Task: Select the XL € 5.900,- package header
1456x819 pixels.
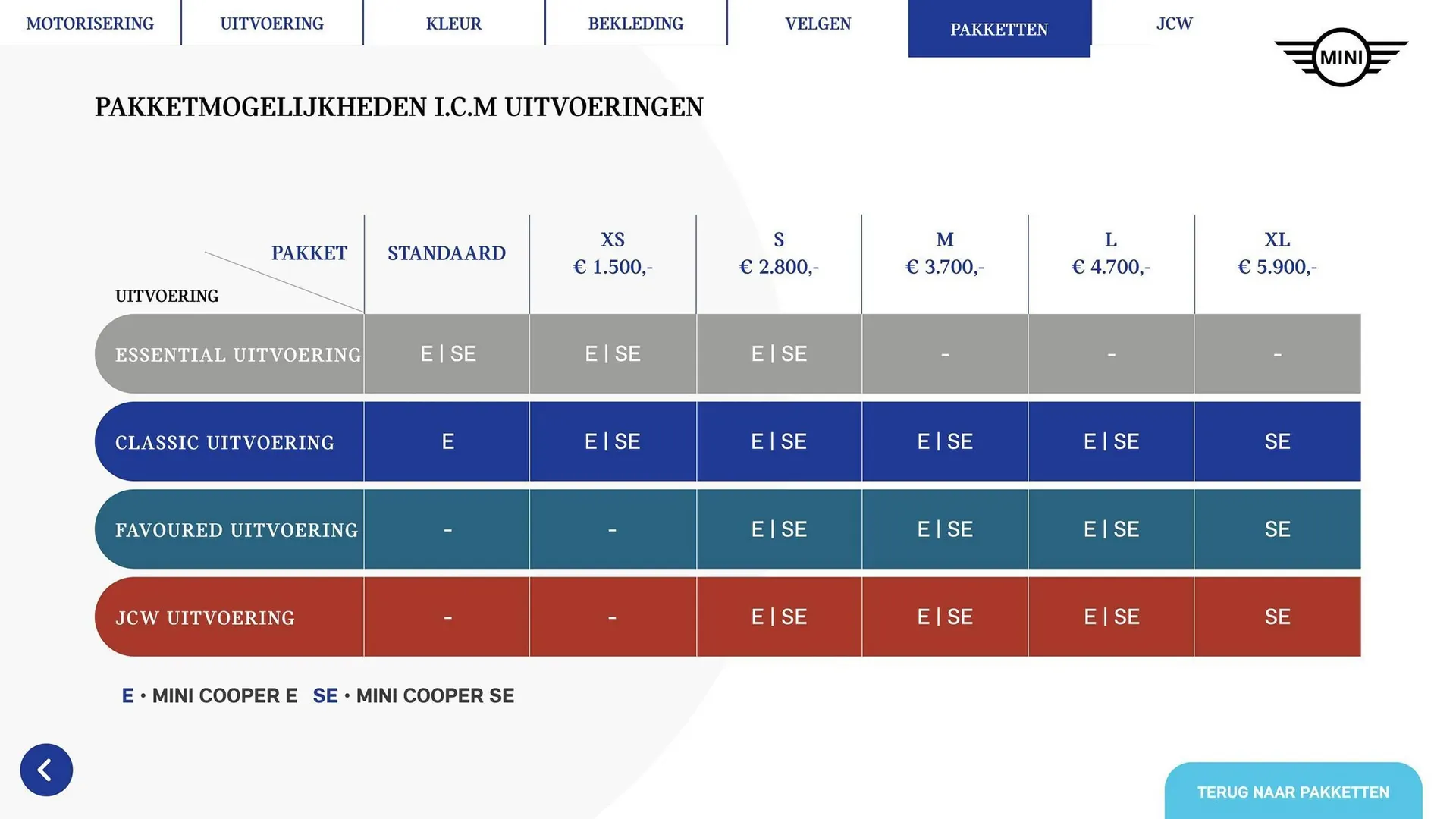Action: click(1277, 253)
